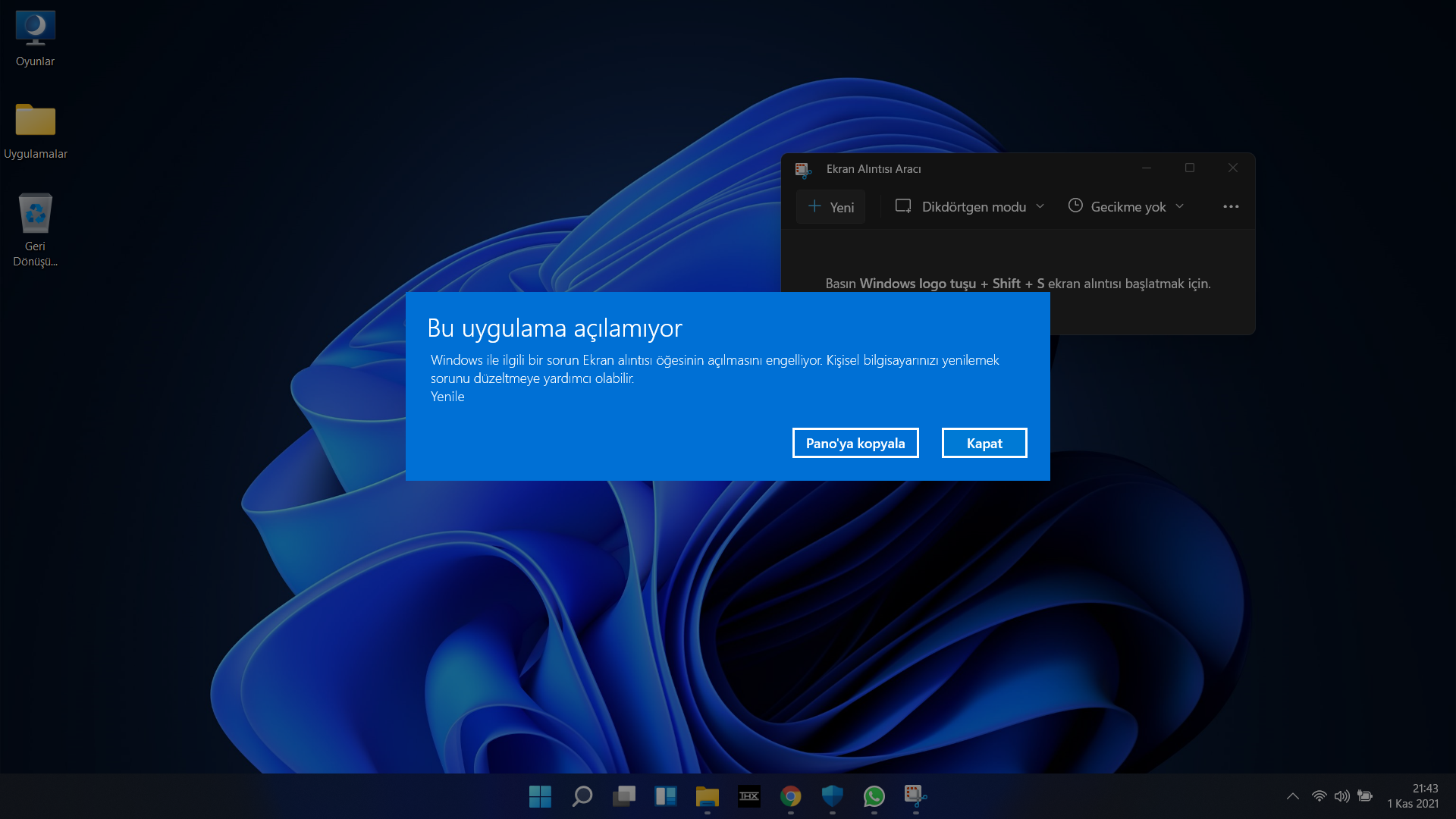Viewport: 1456px width, 819px height.
Task: Click the Pano'ya kopyala button
Action: [855, 443]
